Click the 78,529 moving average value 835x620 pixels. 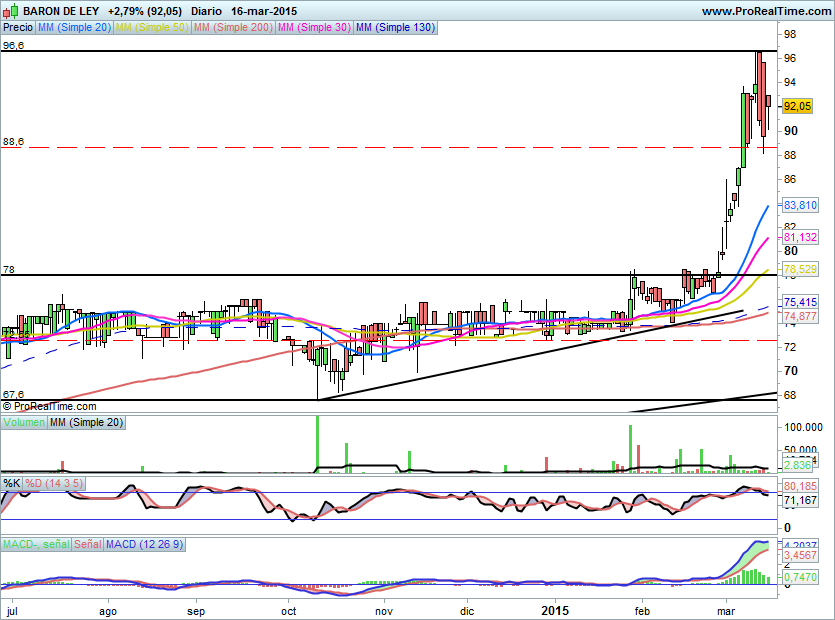800,269
